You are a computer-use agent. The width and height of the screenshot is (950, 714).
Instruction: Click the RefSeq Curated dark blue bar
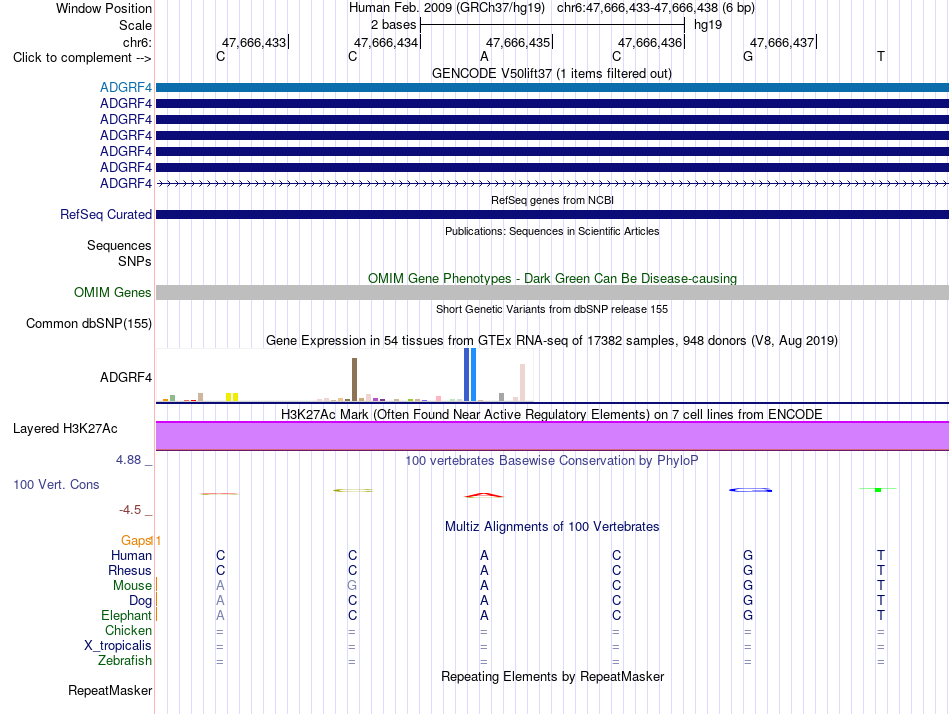point(552,215)
